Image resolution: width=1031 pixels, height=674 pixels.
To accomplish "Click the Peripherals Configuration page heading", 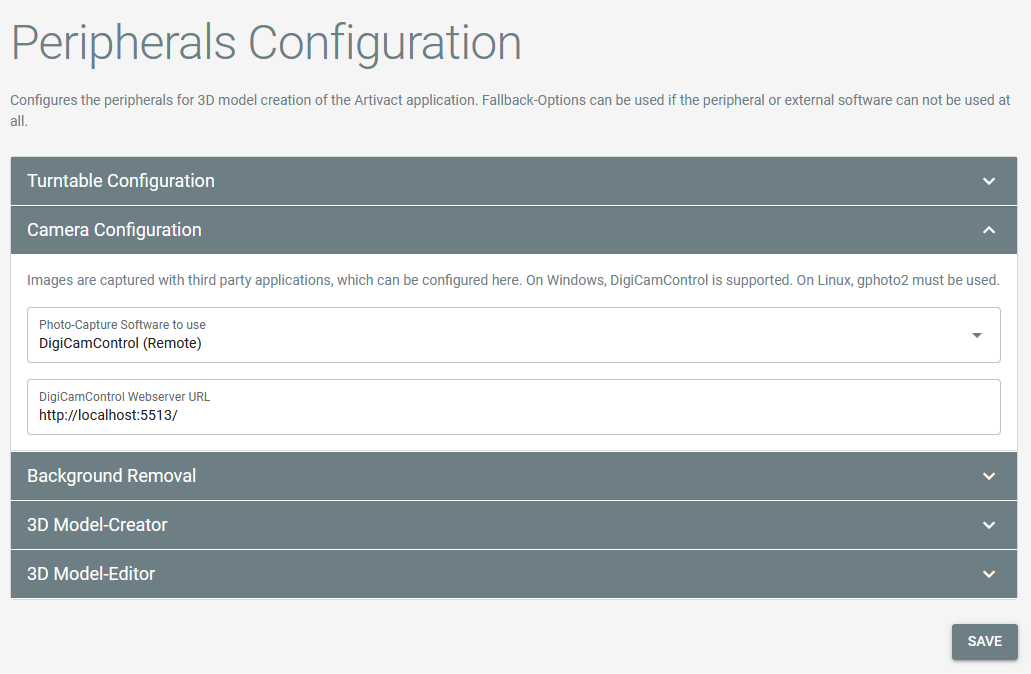I will [x=266, y=43].
